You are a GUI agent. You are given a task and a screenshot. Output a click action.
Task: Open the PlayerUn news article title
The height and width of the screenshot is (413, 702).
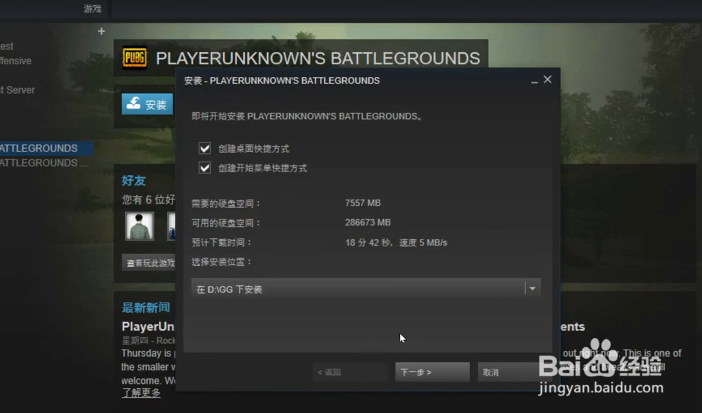[148, 327]
